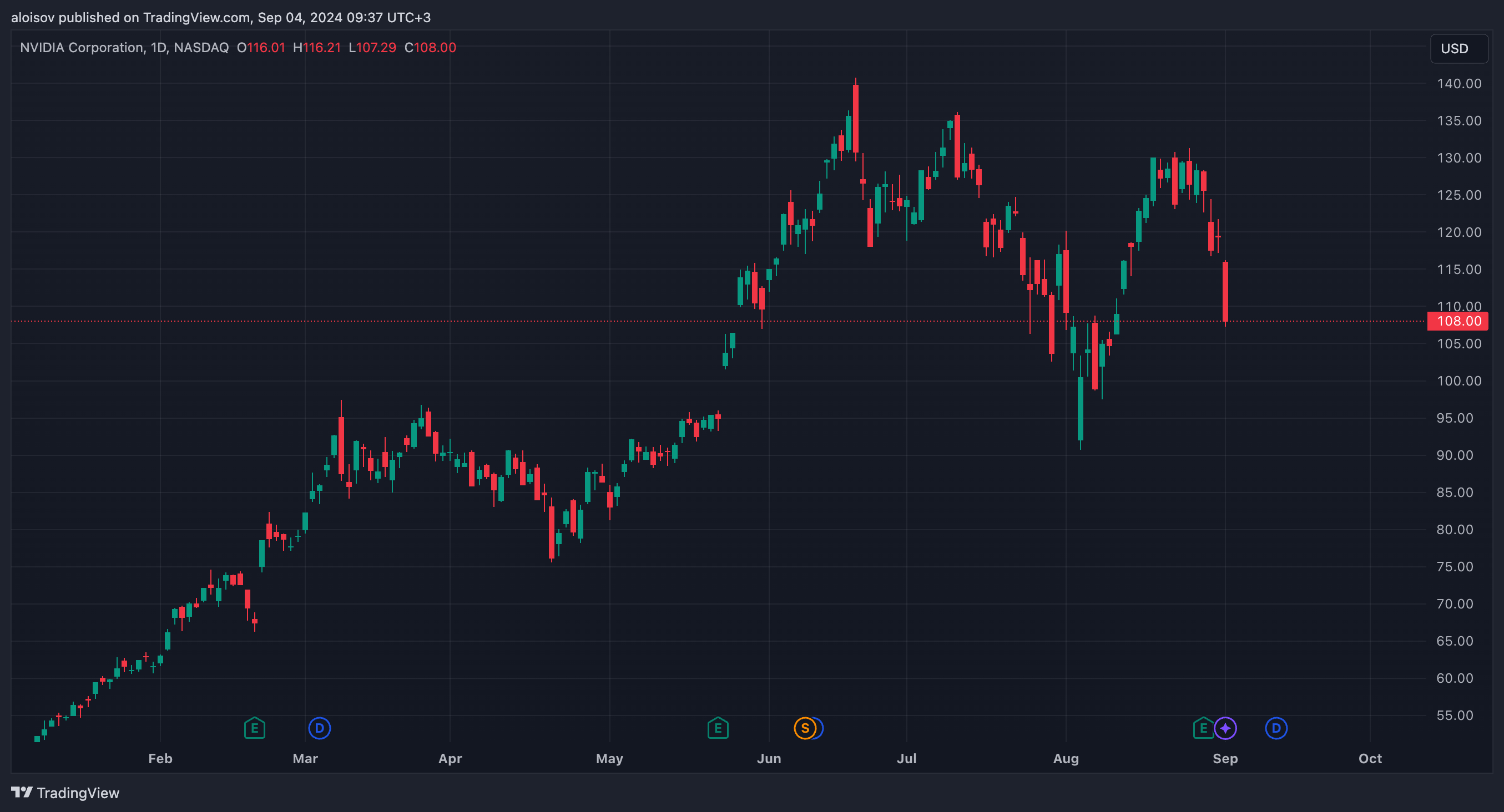
Task: Click the orange split marker in June
Action: click(x=805, y=728)
